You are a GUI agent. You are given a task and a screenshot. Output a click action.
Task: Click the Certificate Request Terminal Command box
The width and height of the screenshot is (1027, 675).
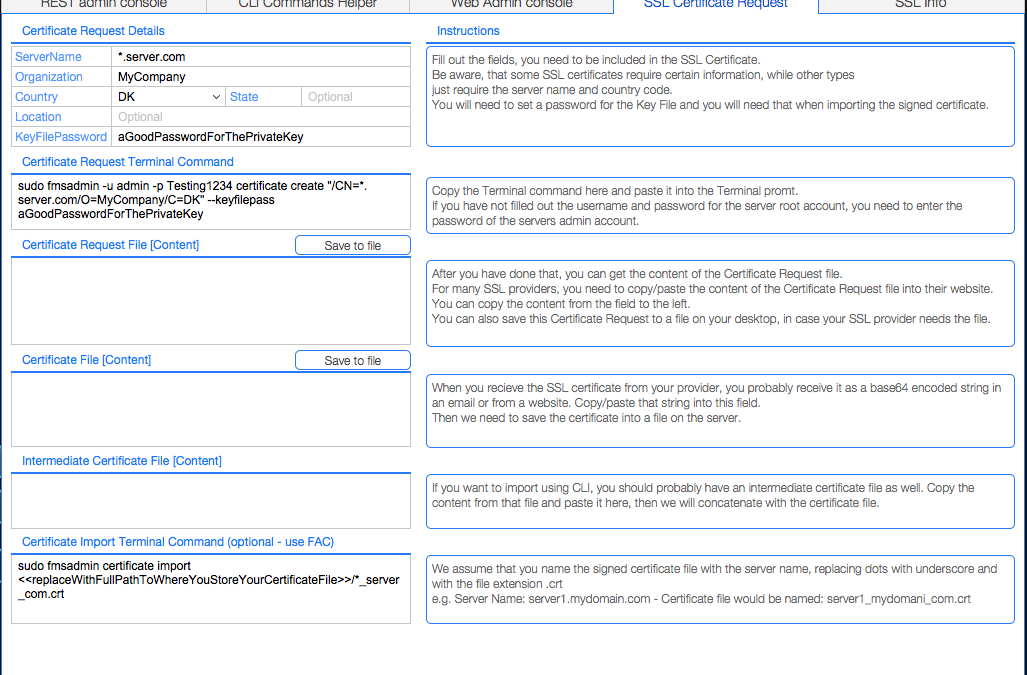coord(211,202)
